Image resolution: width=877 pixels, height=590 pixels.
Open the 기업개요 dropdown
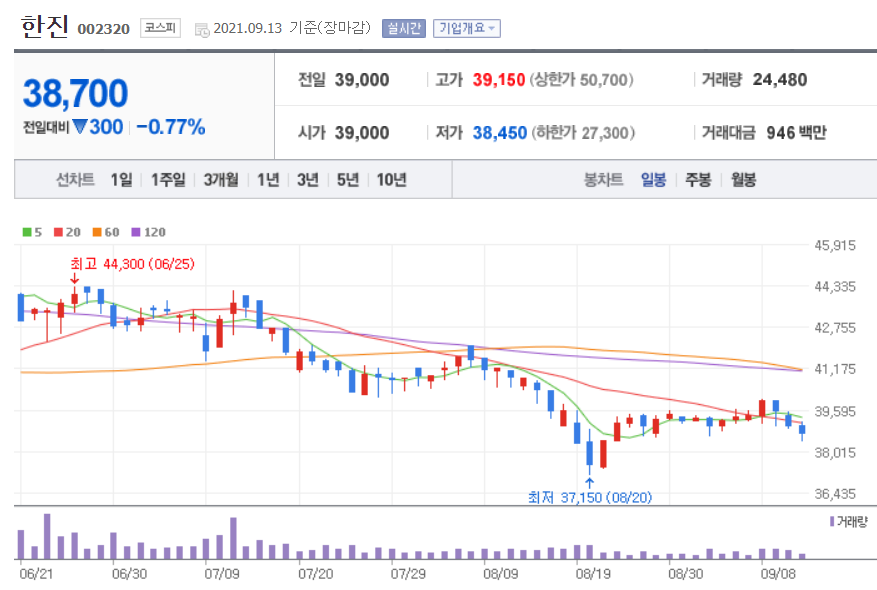click(466, 29)
